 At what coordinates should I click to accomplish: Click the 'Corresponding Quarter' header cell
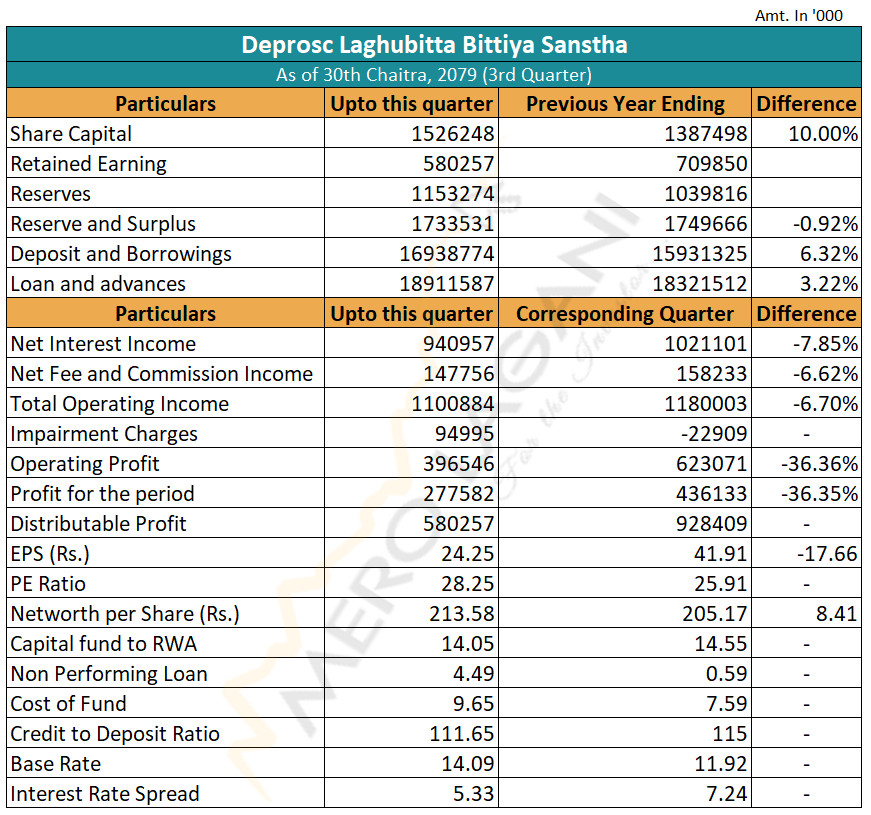coord(625,314)
